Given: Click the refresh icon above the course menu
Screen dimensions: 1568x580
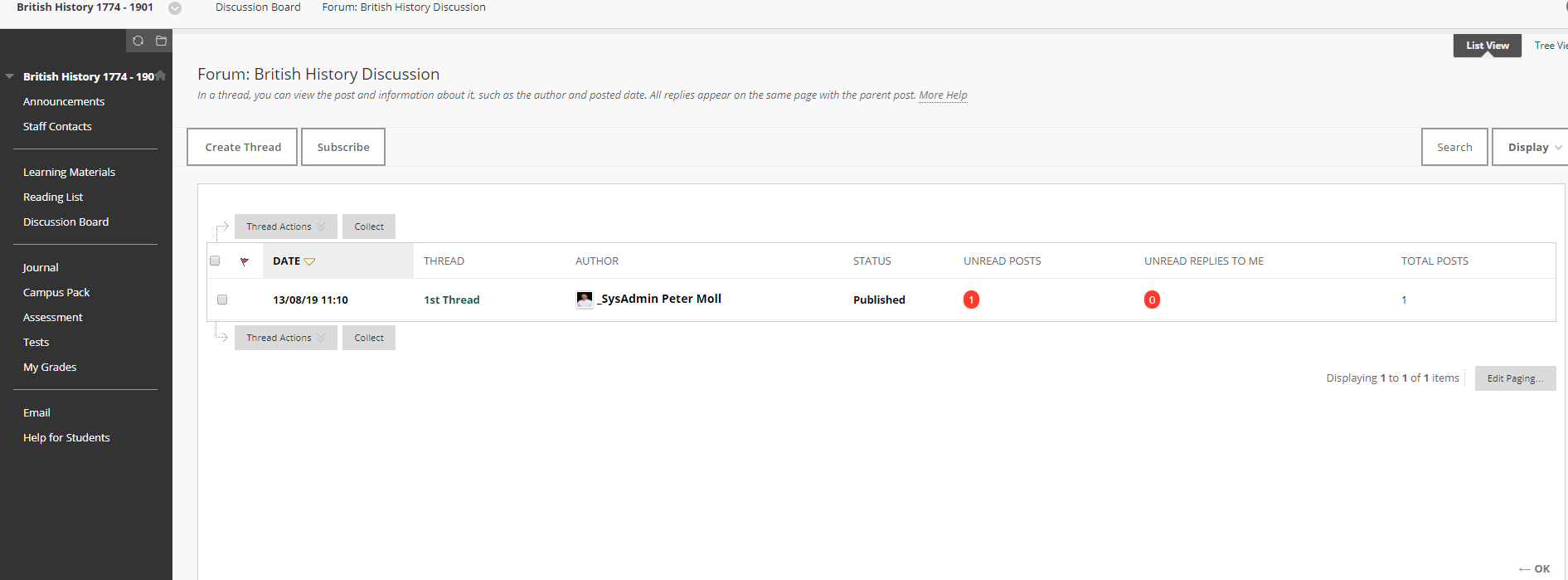Looking at the screenshot, I should point(138,41).
